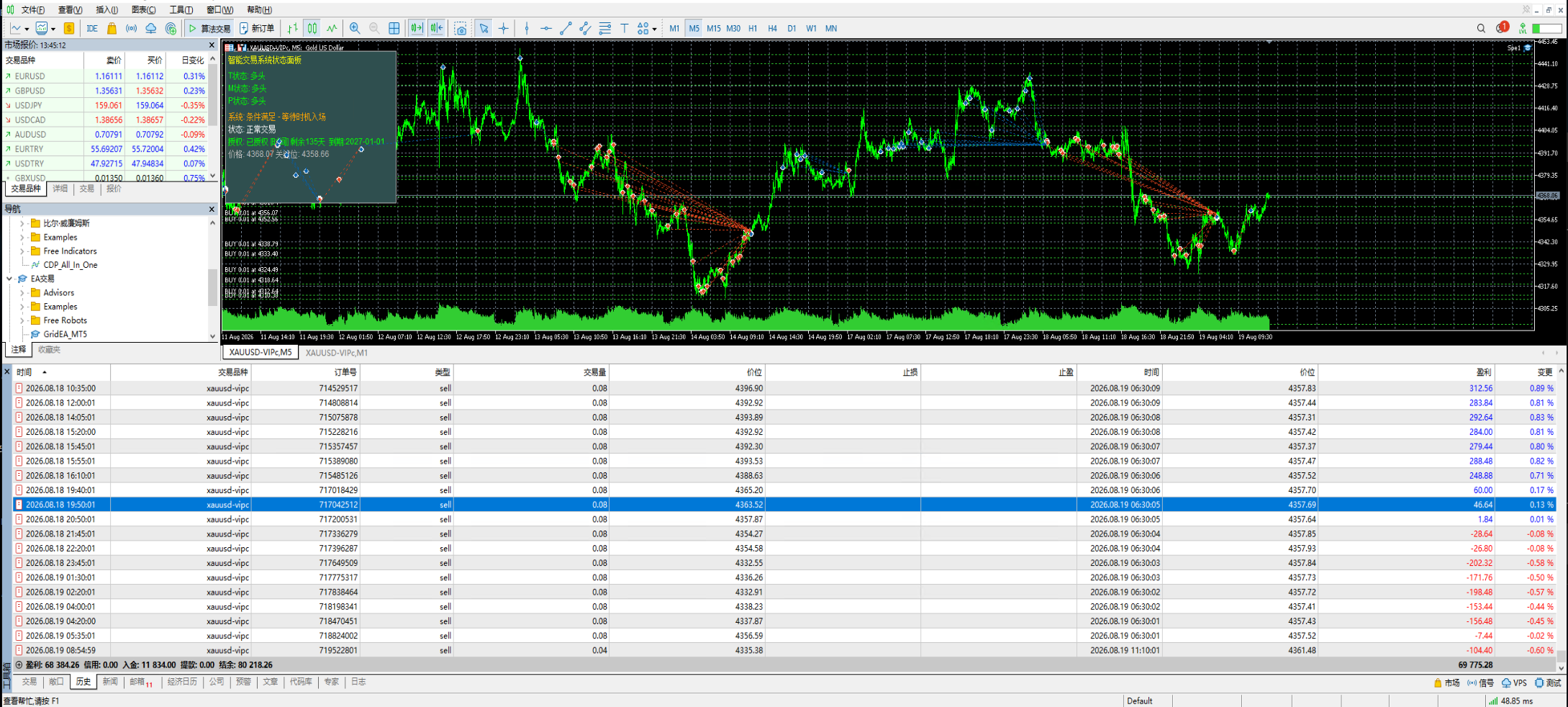Open the chart profiles dropdown arrow
1568x707 pixels.
(x=53, y=30)
